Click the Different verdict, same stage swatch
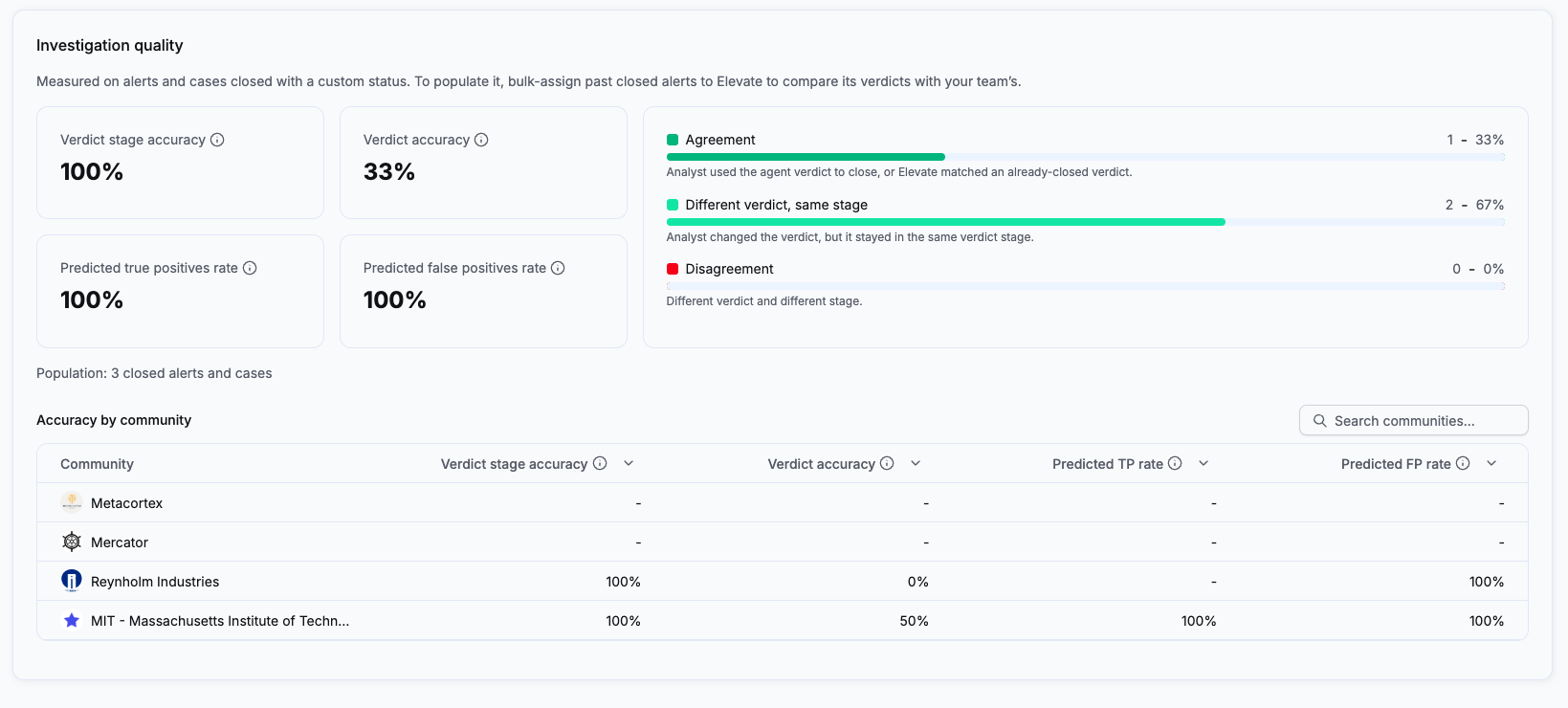Screen dimensions: 1568x708 673,205
